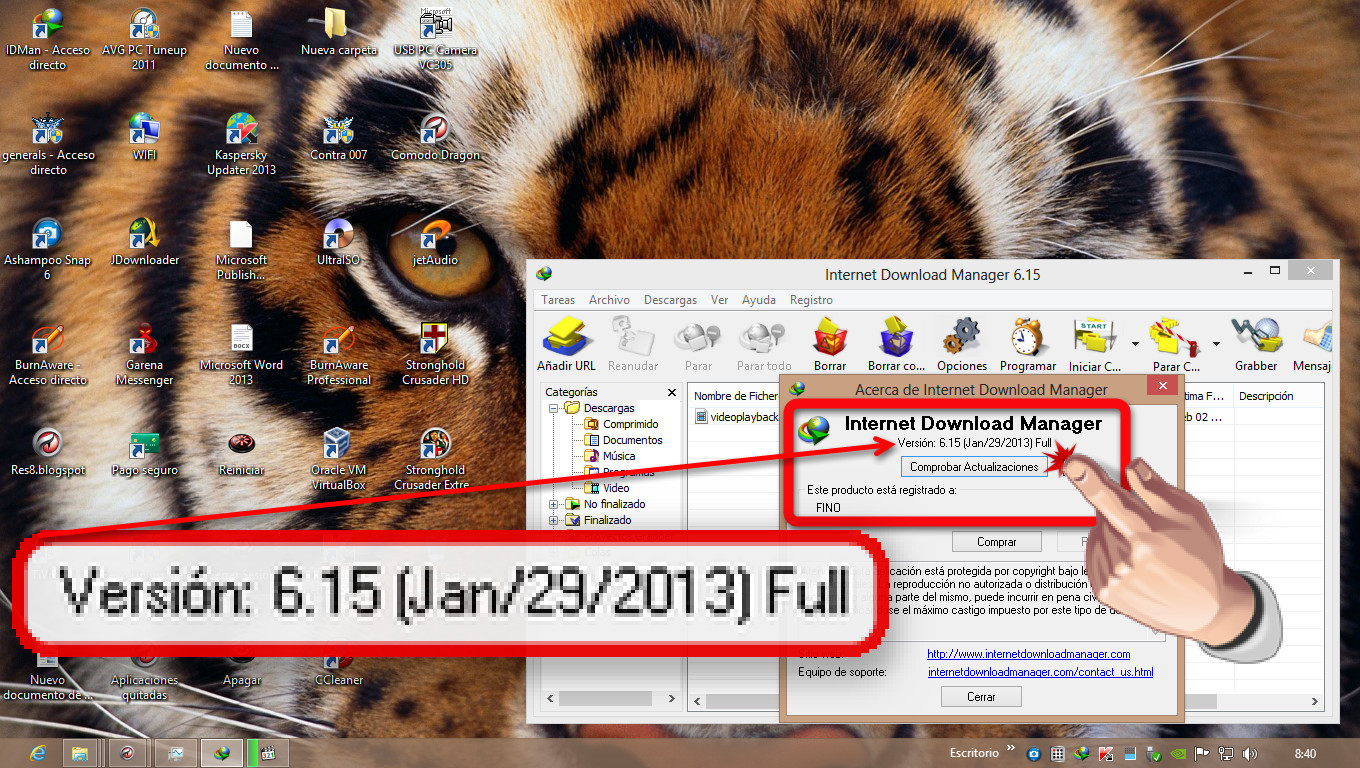Select the Pago seguro desktop icon
The height and width of the screenshot is (768, 1360).
145,452
